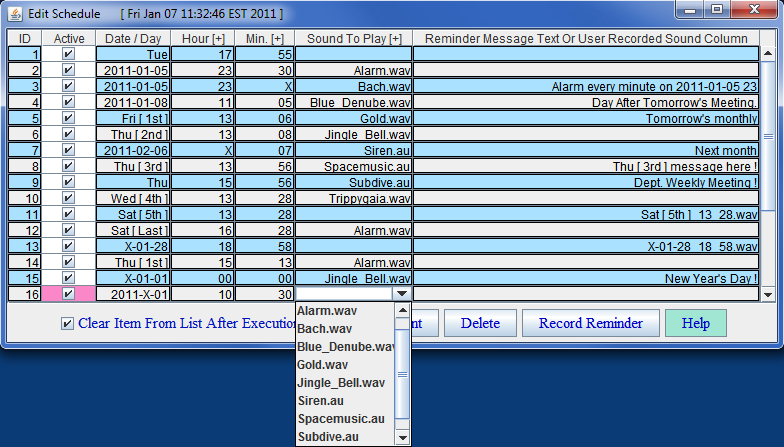Click the Delete button

point(480,324)
